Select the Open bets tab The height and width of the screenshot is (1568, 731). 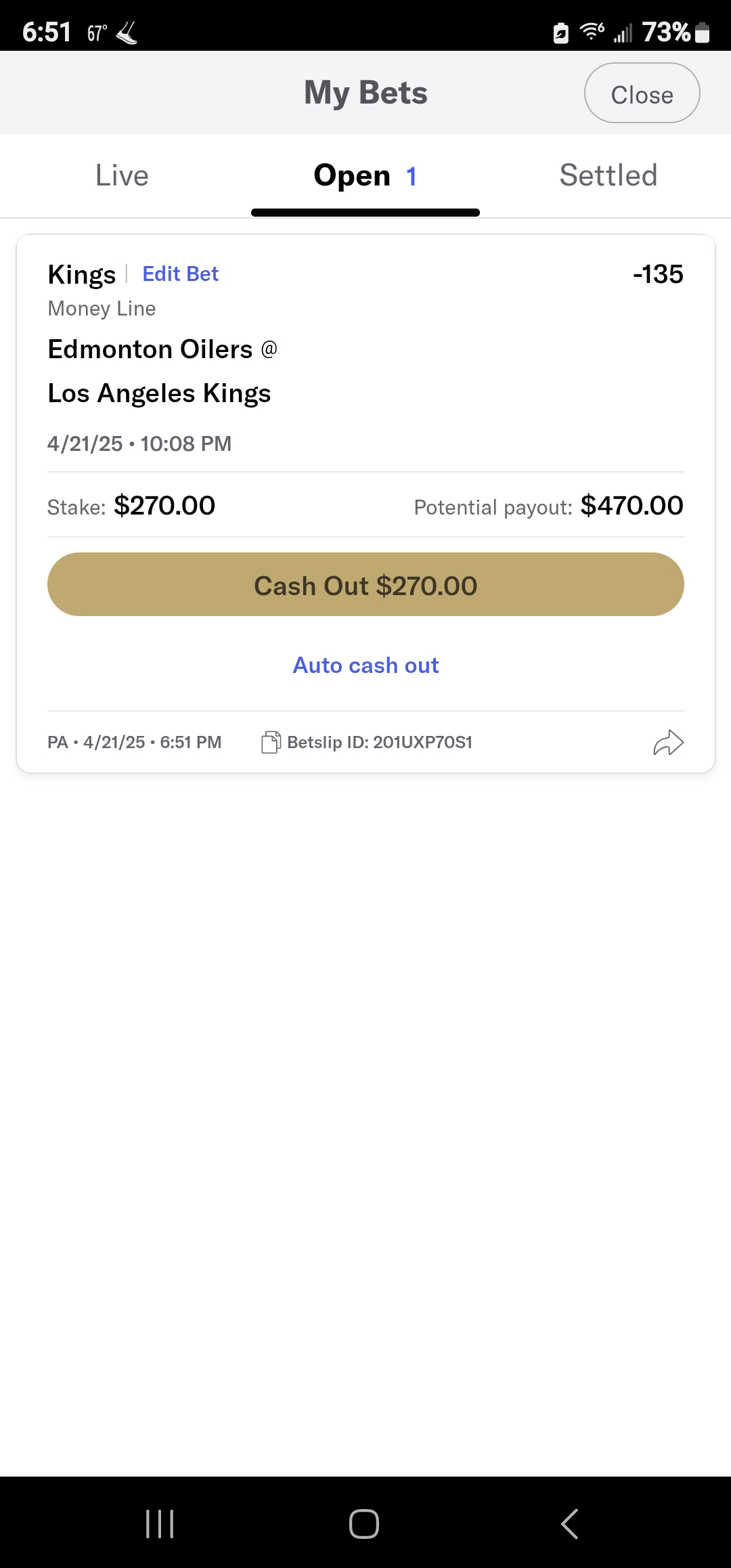[365, 176]
